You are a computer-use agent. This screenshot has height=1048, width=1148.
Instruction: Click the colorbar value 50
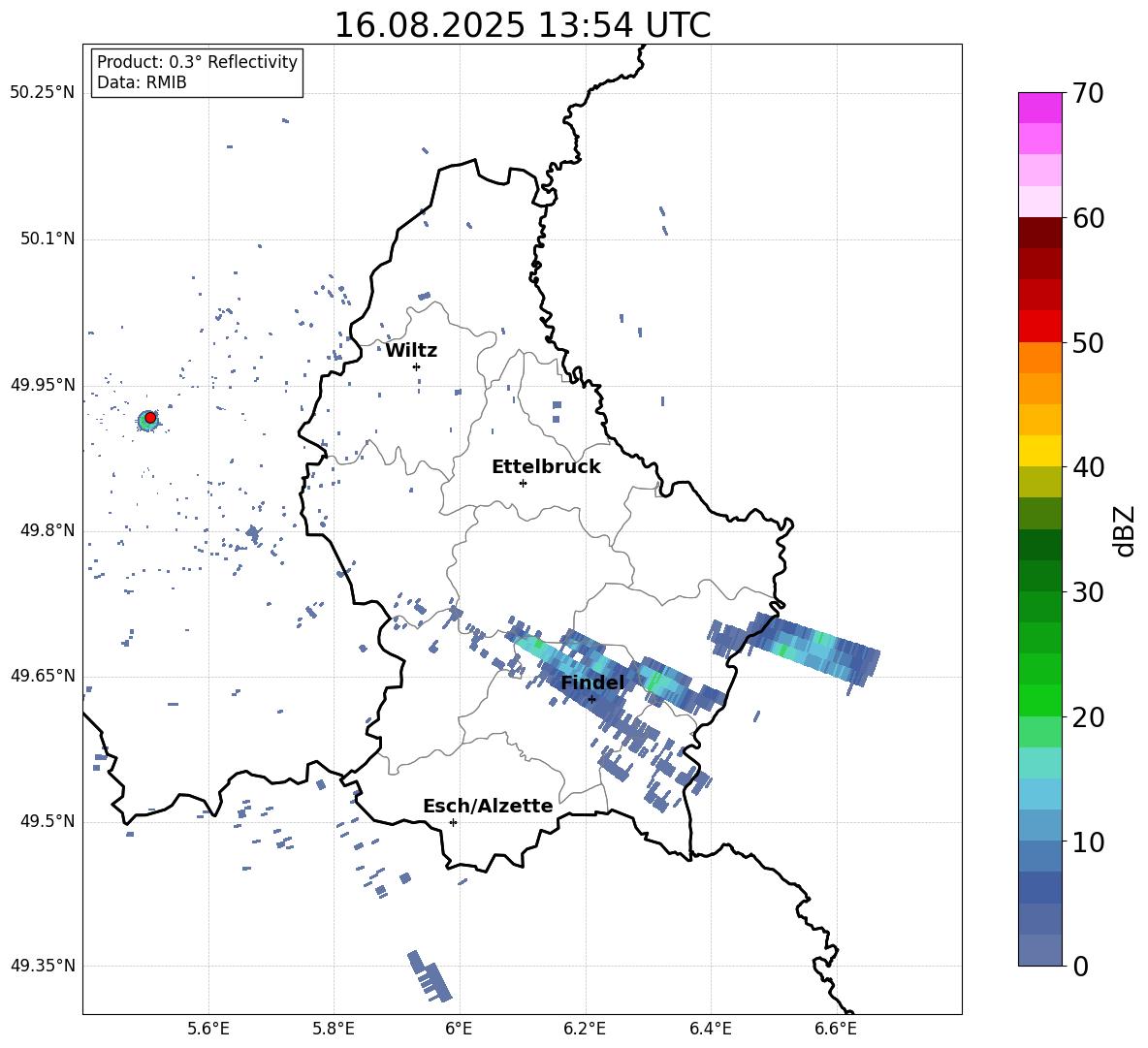1088,342
